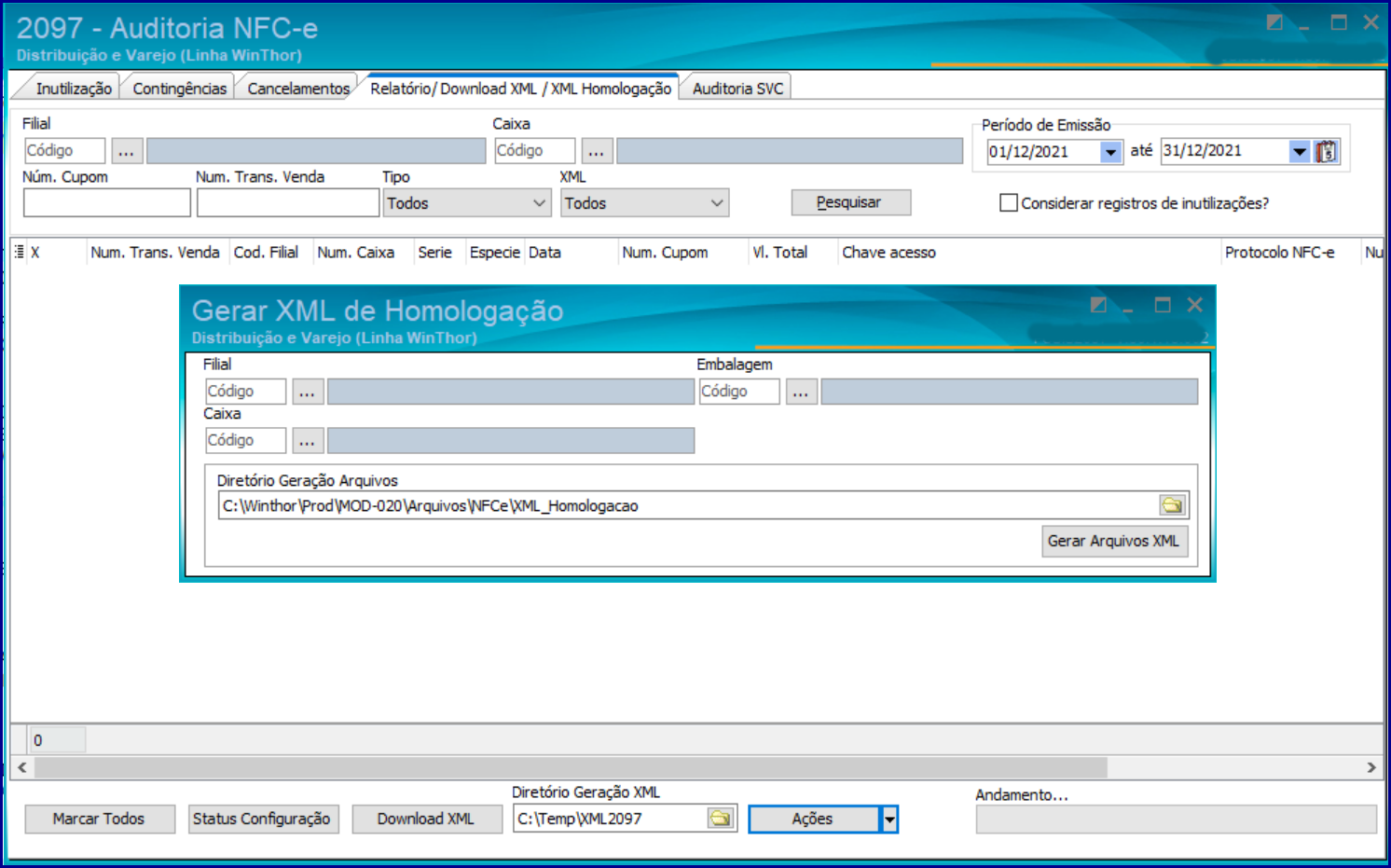
Task: Open Caixa lookup button in main window
Action: [x=597, y=151]
